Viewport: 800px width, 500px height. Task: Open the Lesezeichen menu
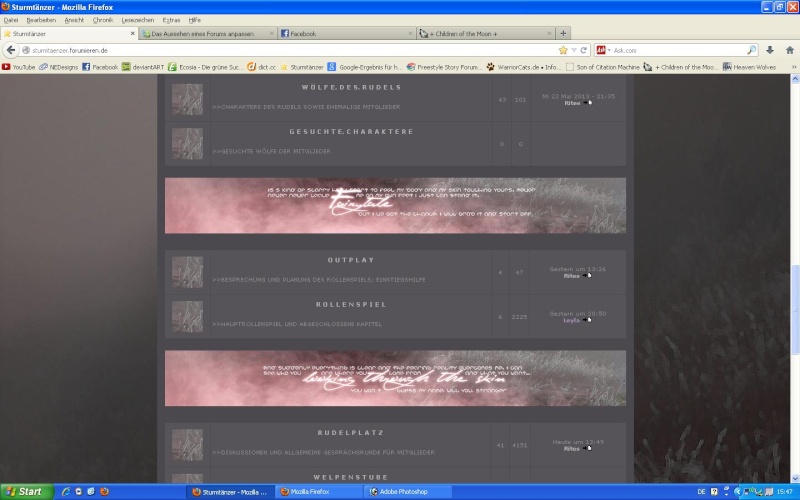(137, 20)
